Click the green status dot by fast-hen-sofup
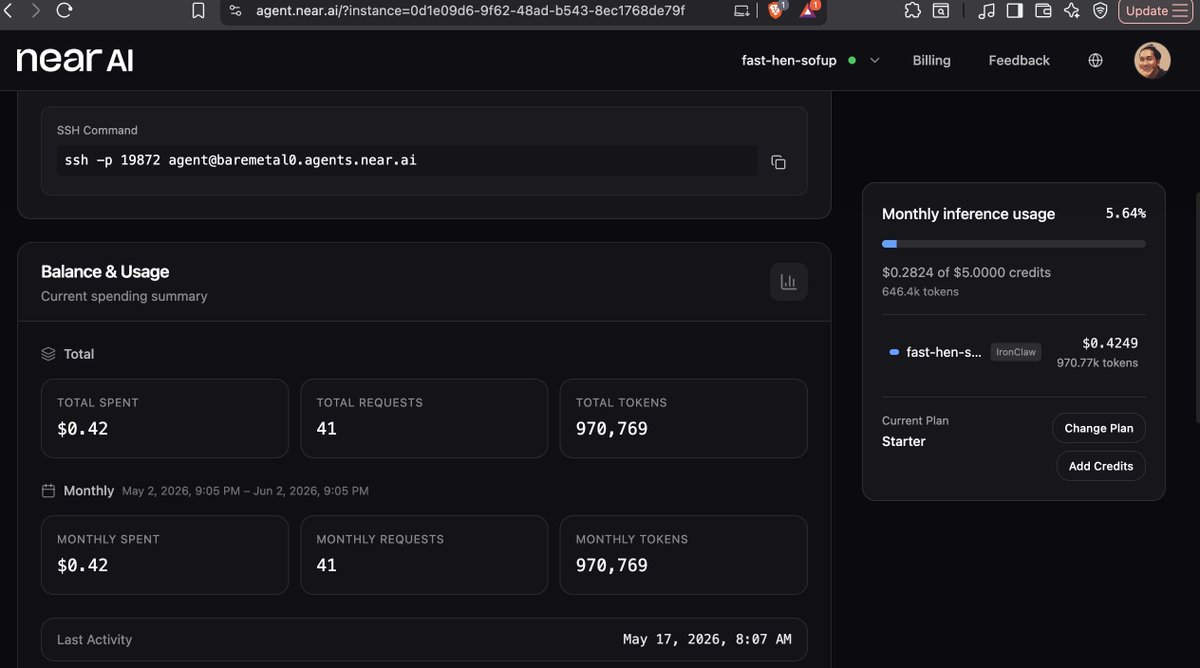This screenshot has height=668, width=1200. [x=852, y=60]
